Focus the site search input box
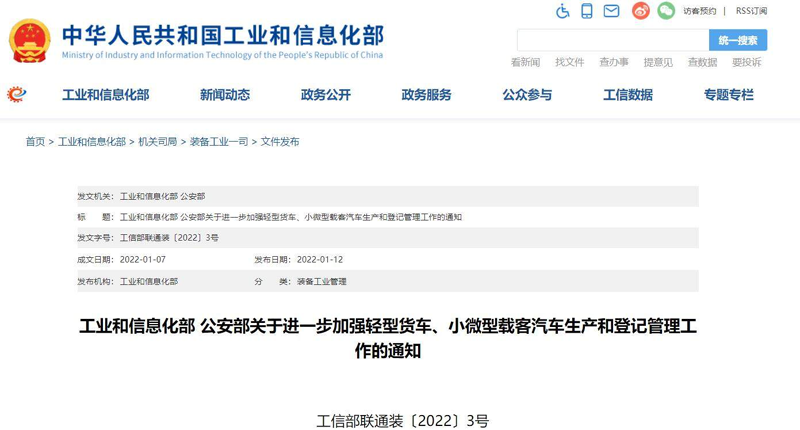Viewport: 800px width, 430px height. click(613, 40)
